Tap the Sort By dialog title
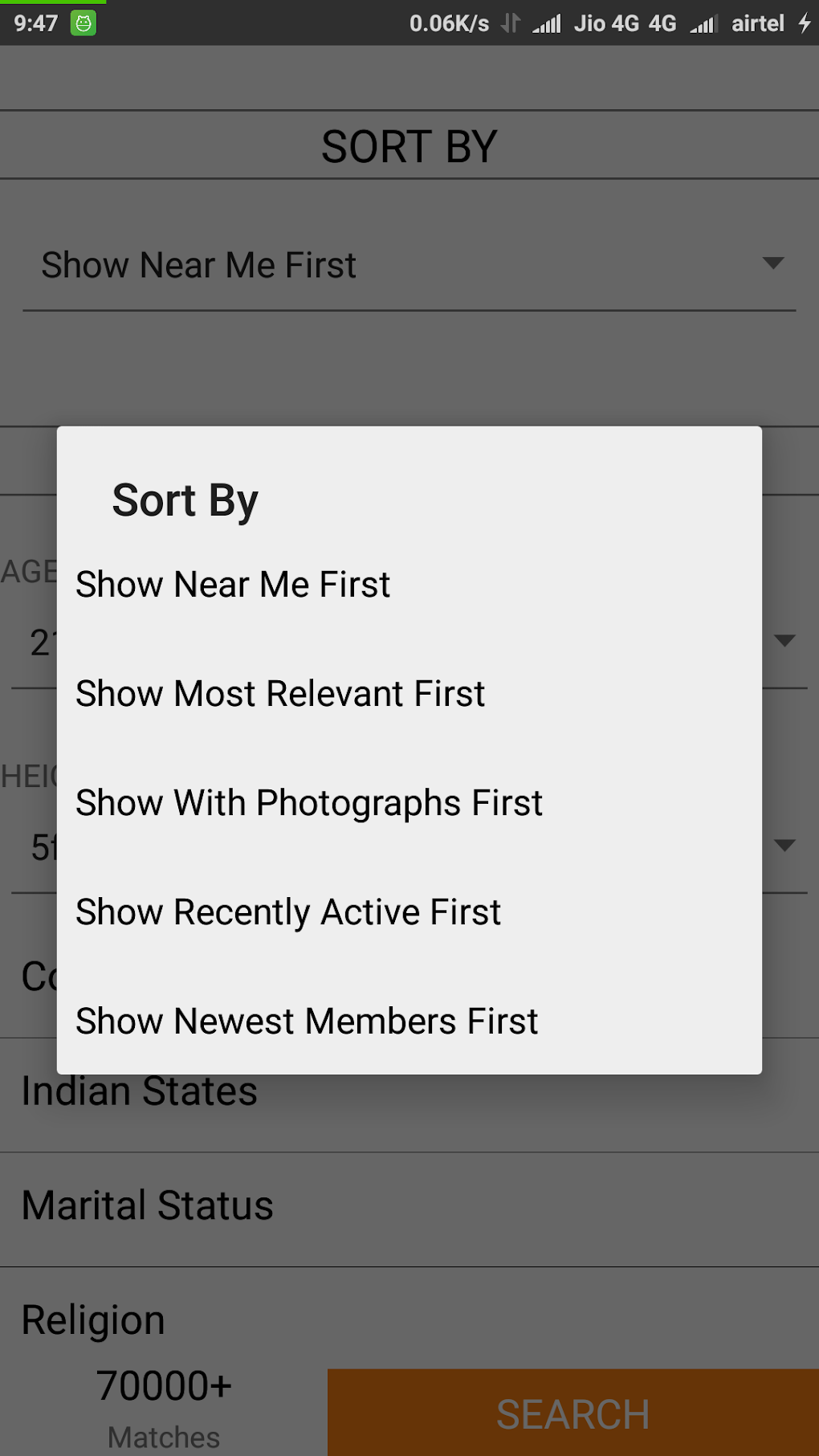 185,500
